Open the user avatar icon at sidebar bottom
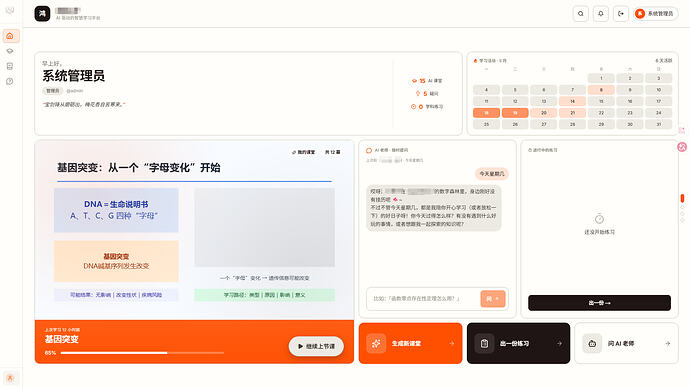690x388 pixels. [x=10, y=377]
